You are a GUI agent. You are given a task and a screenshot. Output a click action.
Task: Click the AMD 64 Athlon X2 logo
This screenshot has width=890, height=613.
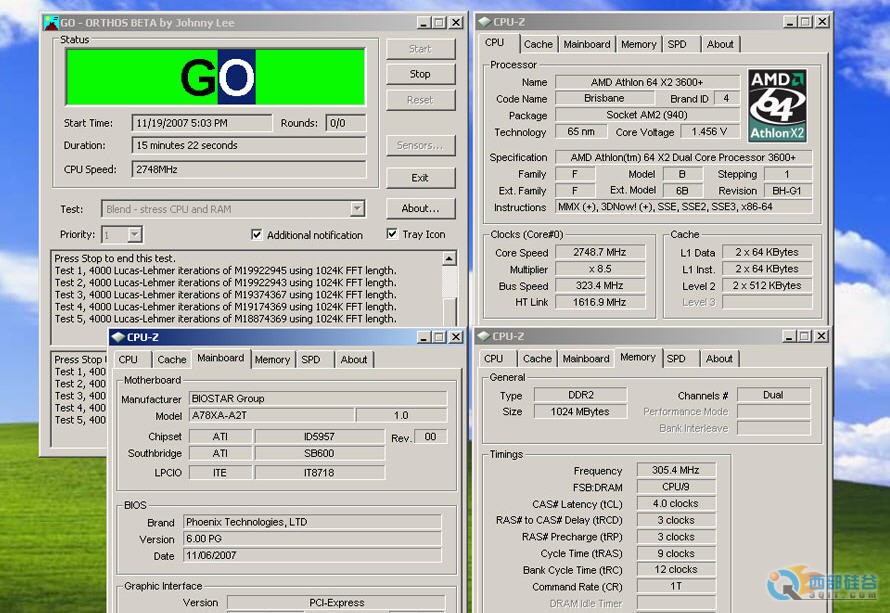pyautogui.click(x=777, y=106)
